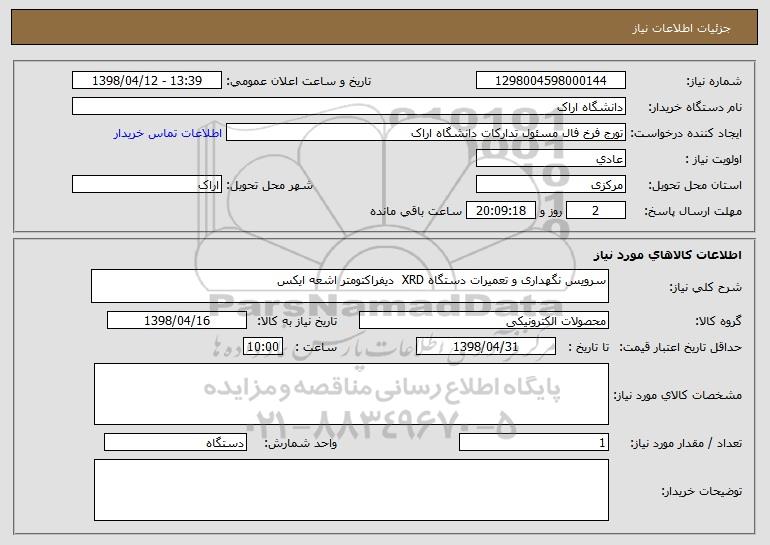The height and width of the screenshot is (545, 770).
Task: Select the price validity date 1398/04/31
Action: tap(486, 347)
